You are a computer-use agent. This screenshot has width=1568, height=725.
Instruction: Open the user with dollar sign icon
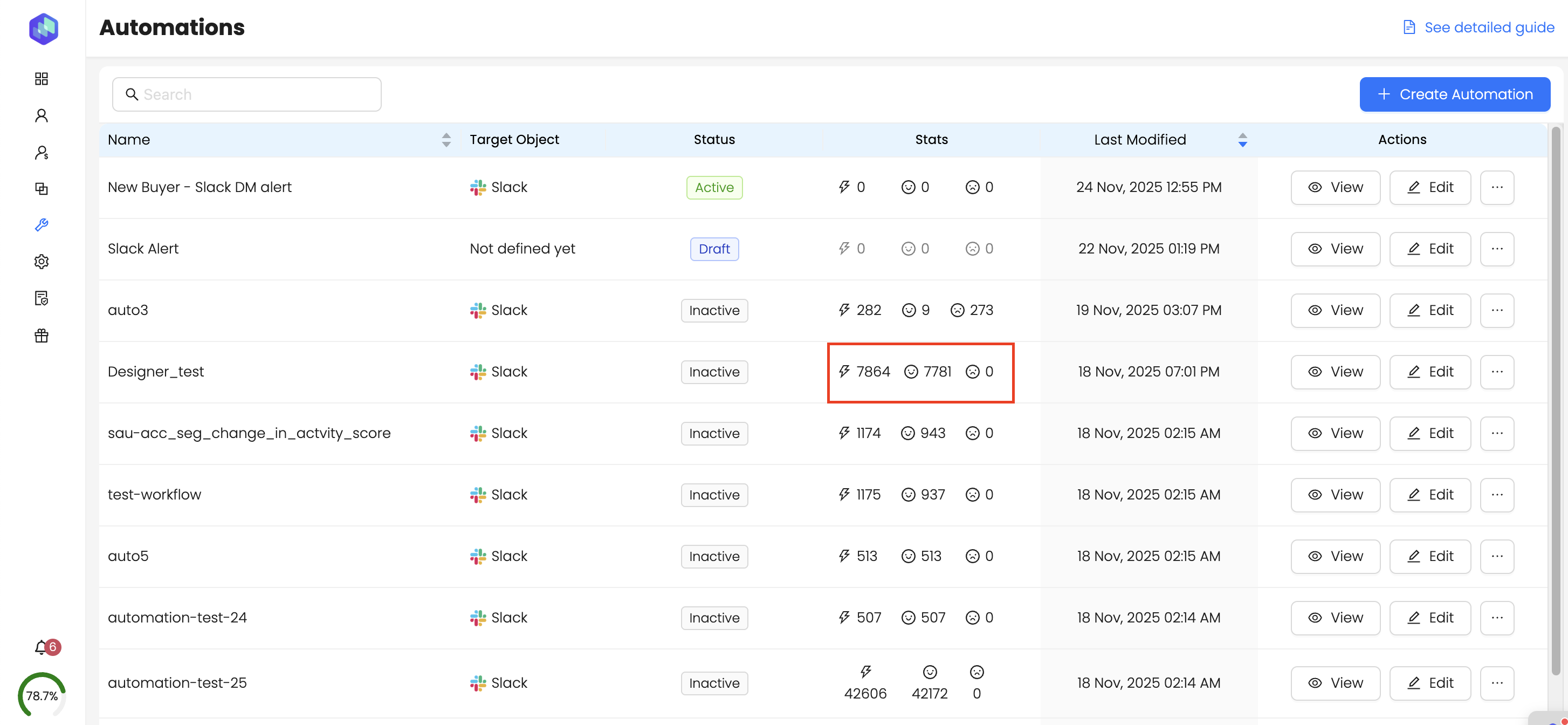coord(42,152)
